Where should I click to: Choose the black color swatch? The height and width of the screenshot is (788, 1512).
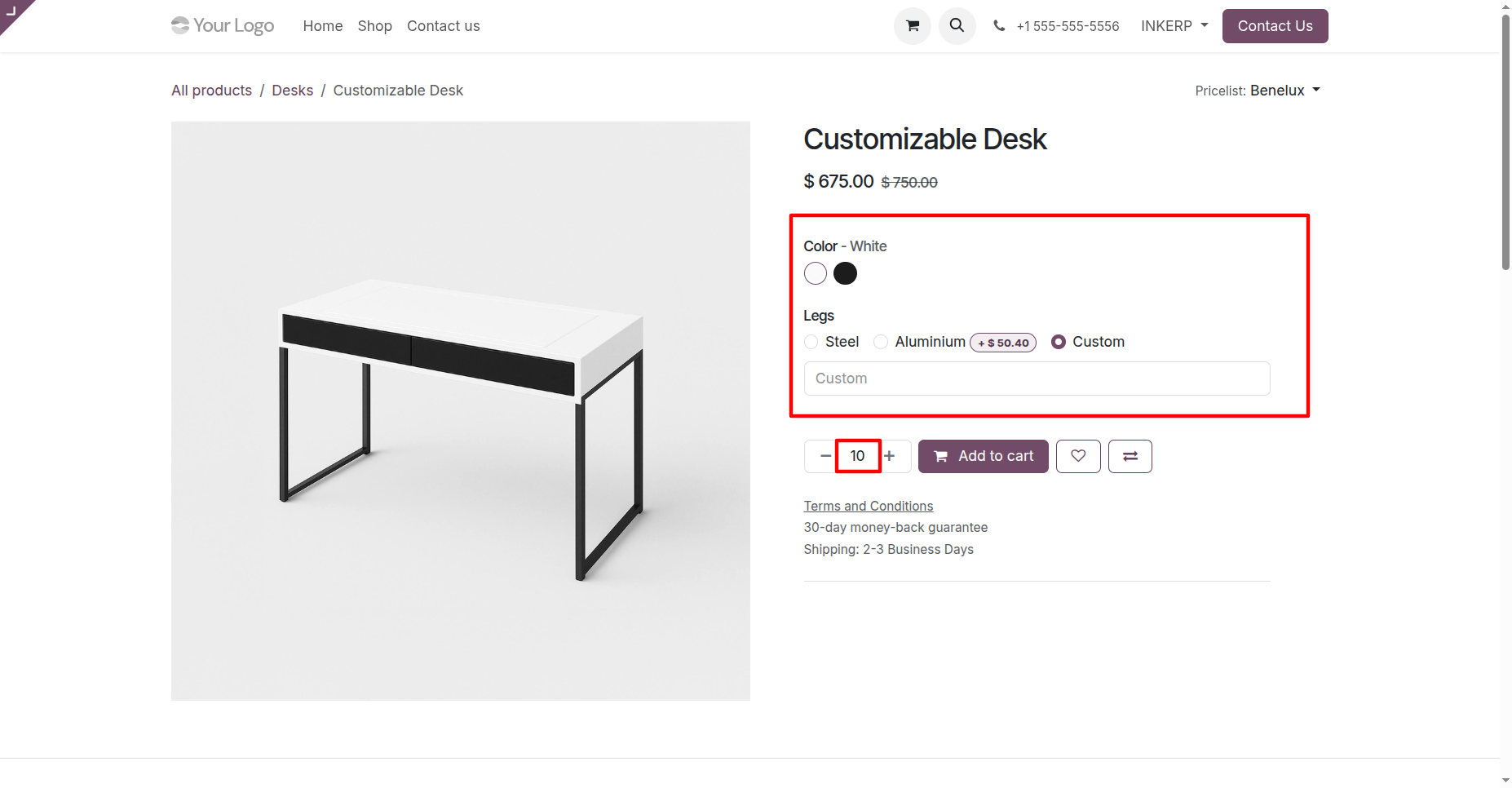click(x=846, y=273)
